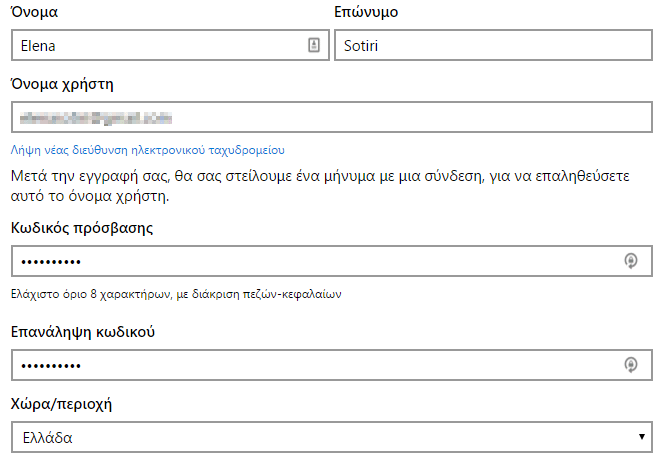Click the Όνομα χρήστη label
This screenshot has width=662, height=462.
pyautogui.click(x=62, y=84)
